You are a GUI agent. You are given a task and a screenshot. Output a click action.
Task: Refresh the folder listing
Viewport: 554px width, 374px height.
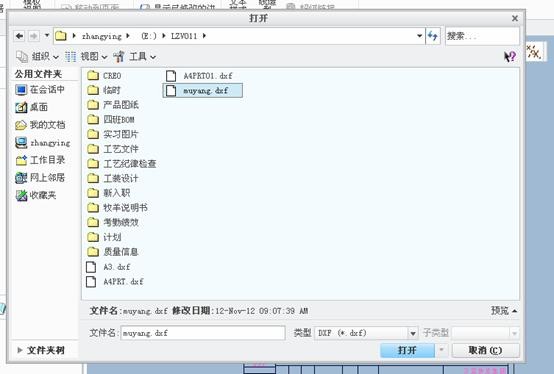tap(433, 36)
